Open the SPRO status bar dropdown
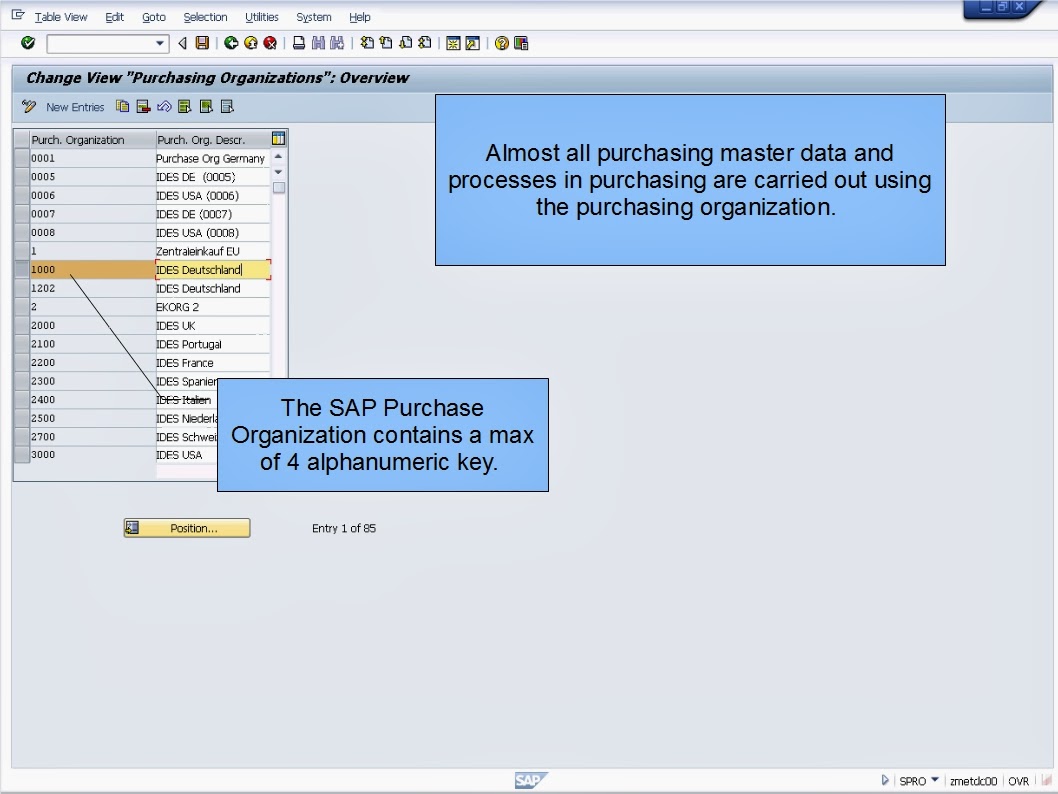The image size is (1058, 794). click(x=935, y=780)
